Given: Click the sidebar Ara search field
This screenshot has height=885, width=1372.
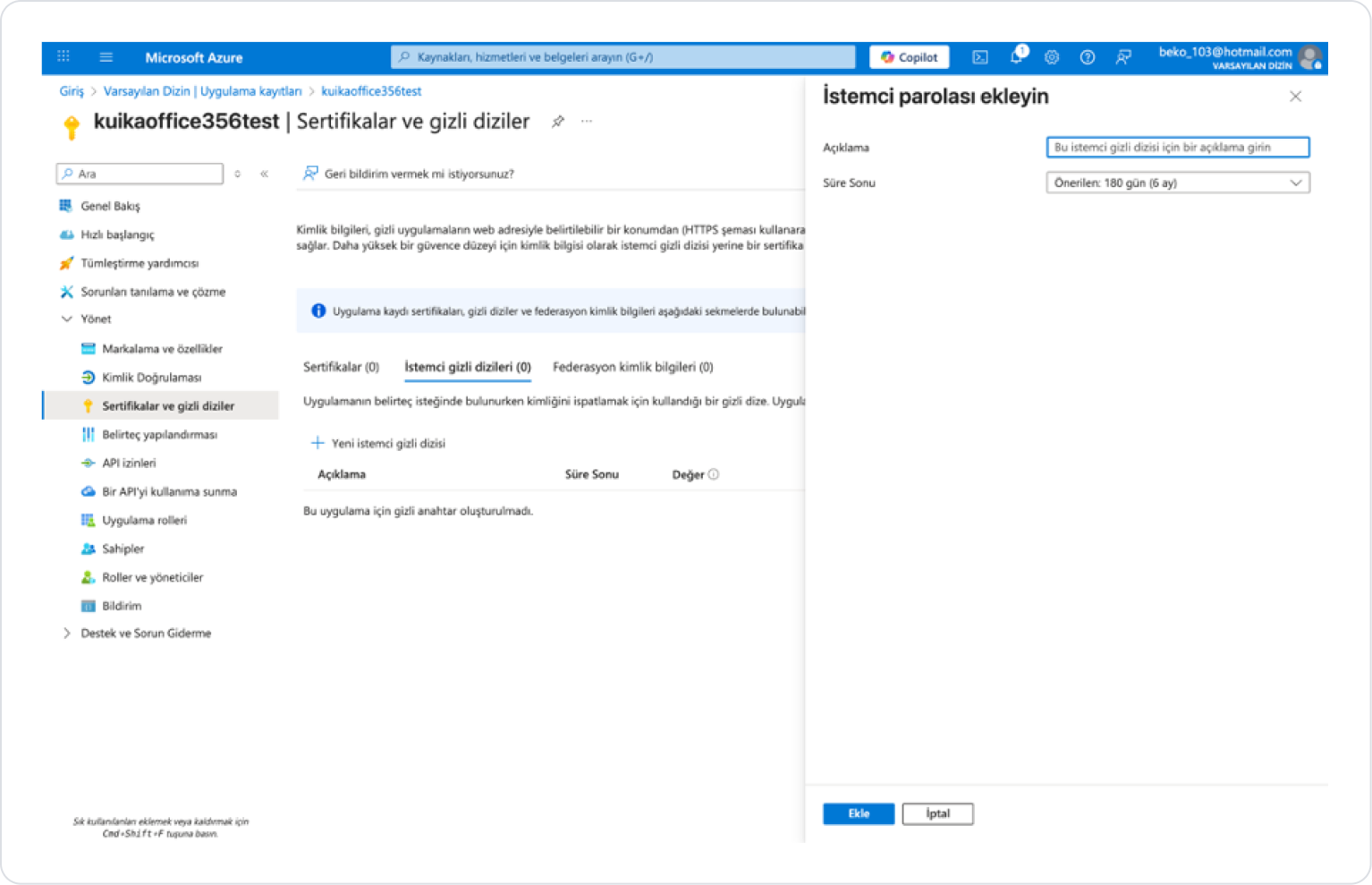Looking at the screenshot, I should [x=140, y=174].
